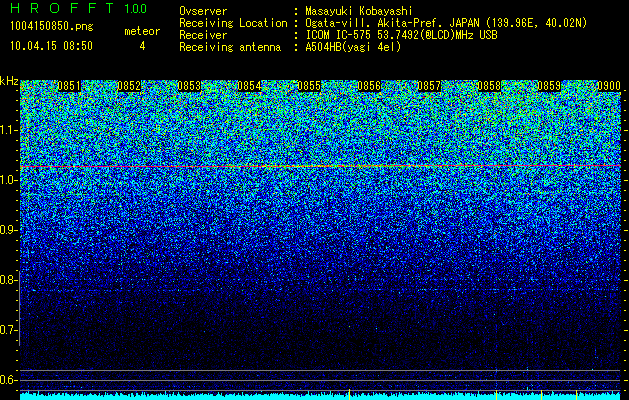Click the 0900 time marker
The image size is (629, 400).
(609, 86)
